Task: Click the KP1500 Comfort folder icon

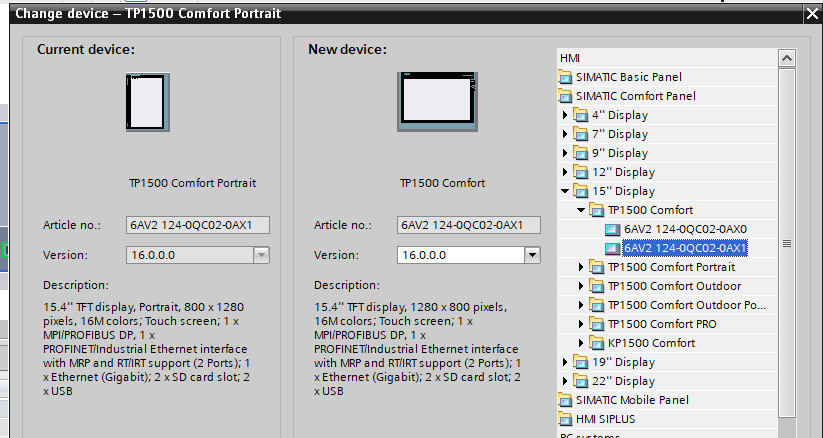Action: click(597, 343)
